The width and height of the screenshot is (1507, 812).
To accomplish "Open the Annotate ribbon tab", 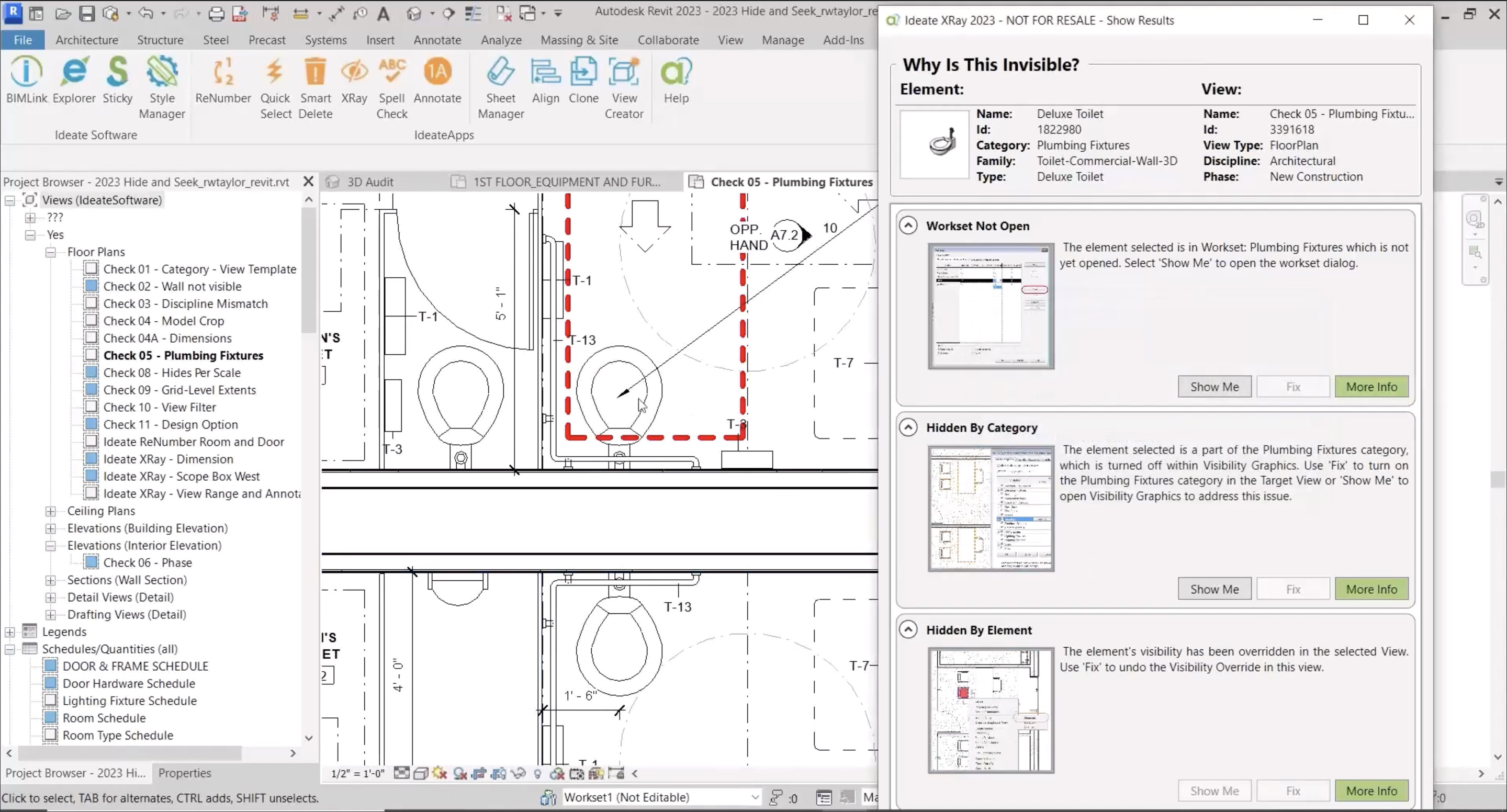I will point(437,40).
